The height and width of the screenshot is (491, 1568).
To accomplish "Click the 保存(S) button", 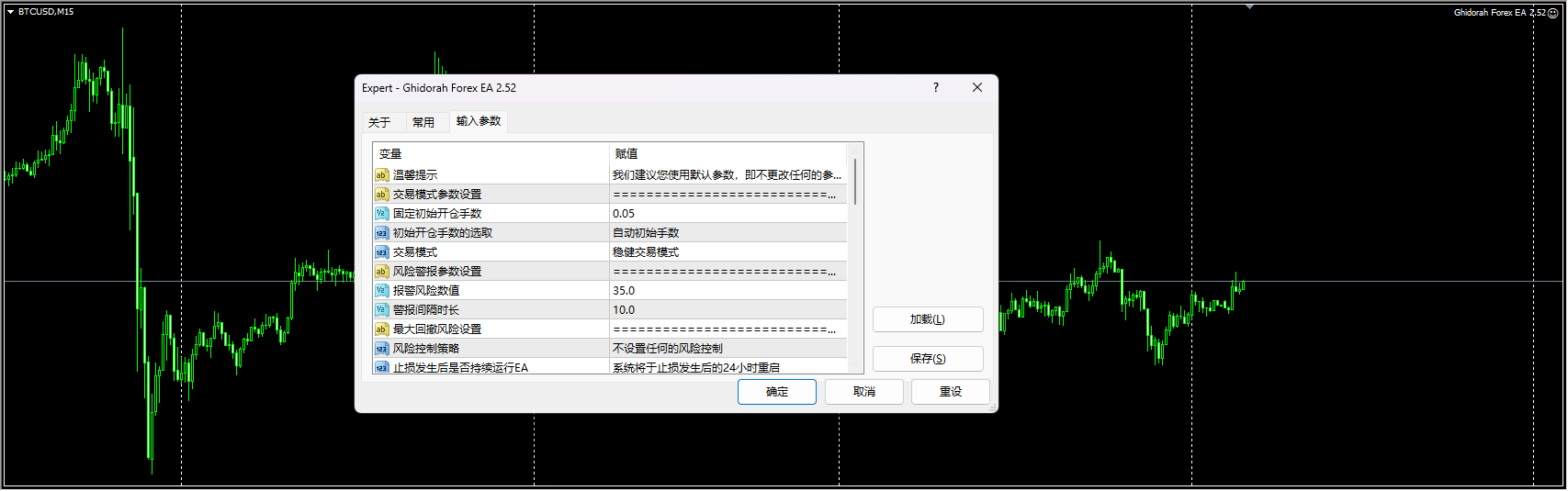I will [928, 359].
